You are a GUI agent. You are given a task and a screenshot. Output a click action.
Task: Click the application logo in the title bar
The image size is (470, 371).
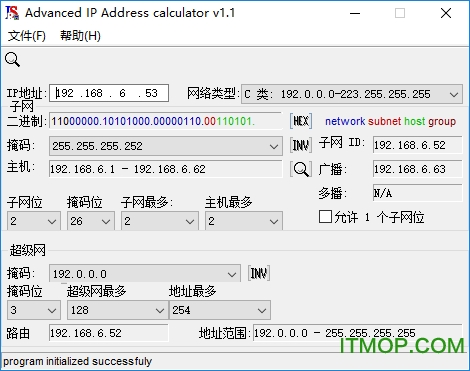tap(12, 13)
